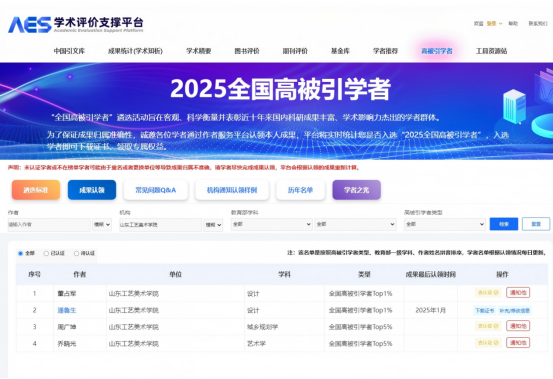Open the 中国引文库 nav item
Screen dimensions: 553x379
[x=69, y=51]
